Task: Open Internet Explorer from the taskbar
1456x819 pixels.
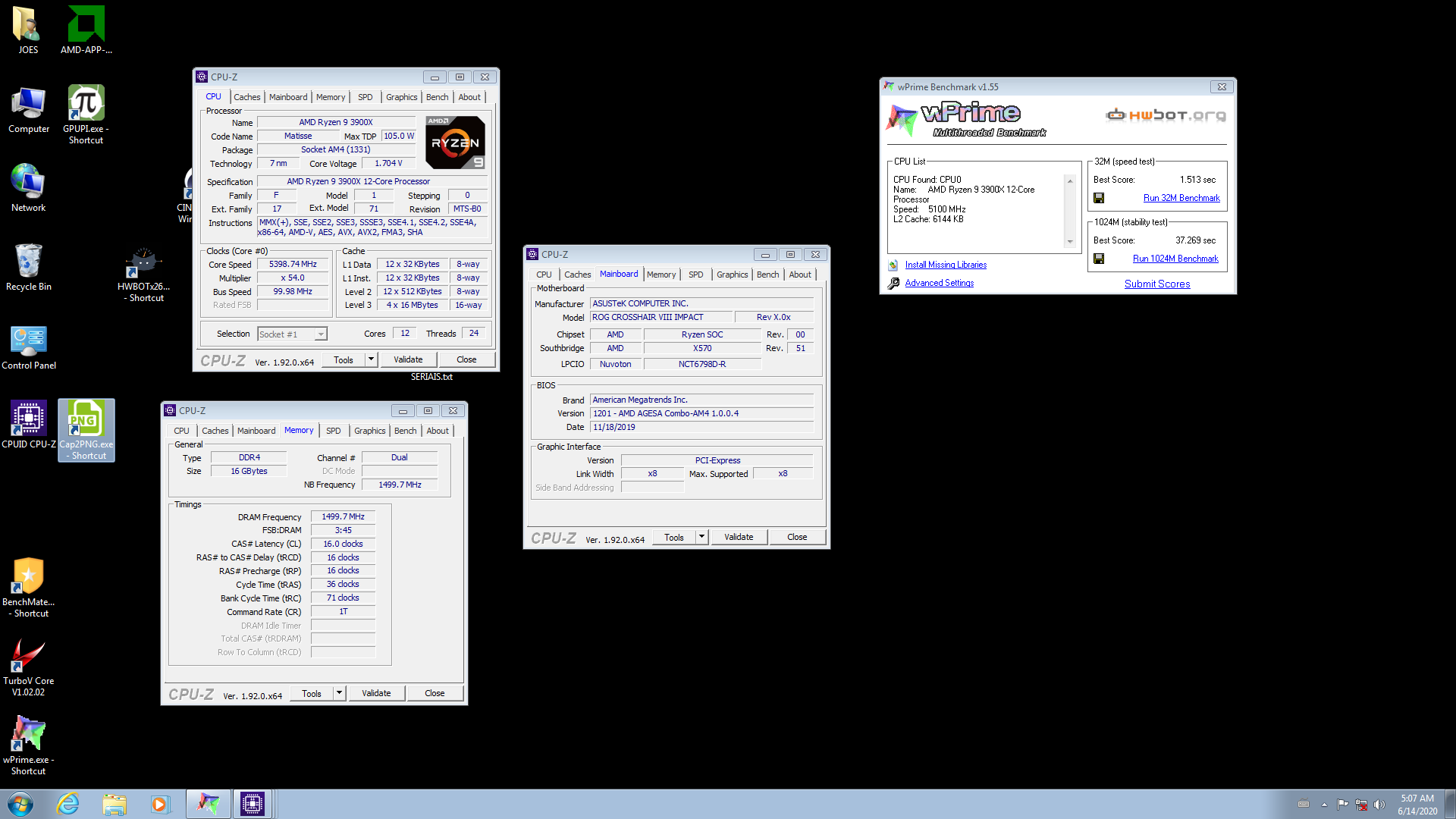Action: [68, 804]
